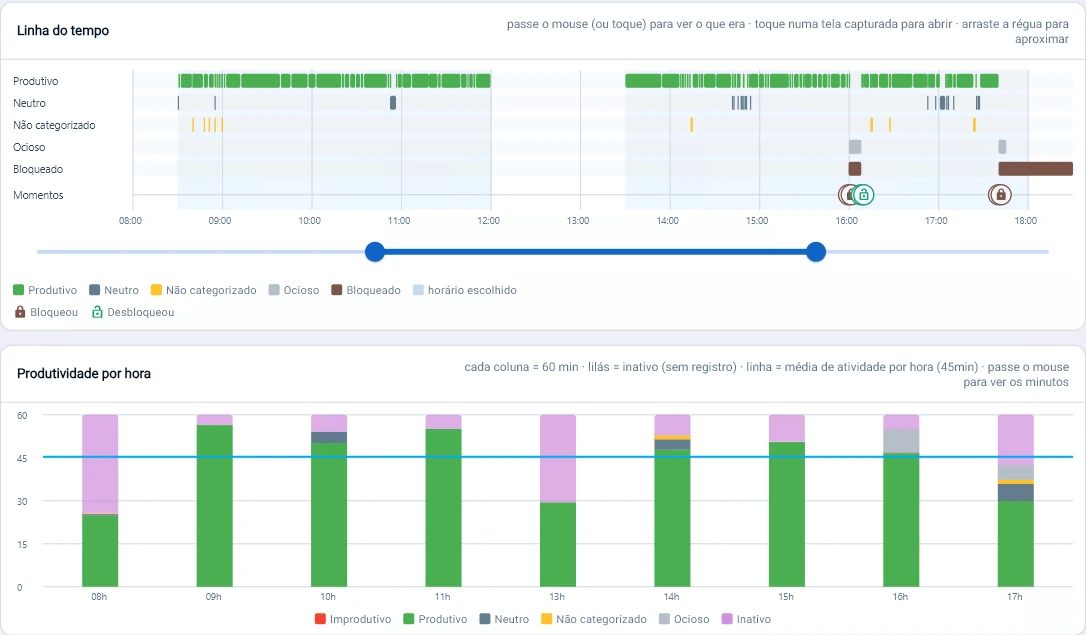Click the lock icon beside Bloqueou legend
This screenshot has width=1086, height=635.
coord(20,312)
